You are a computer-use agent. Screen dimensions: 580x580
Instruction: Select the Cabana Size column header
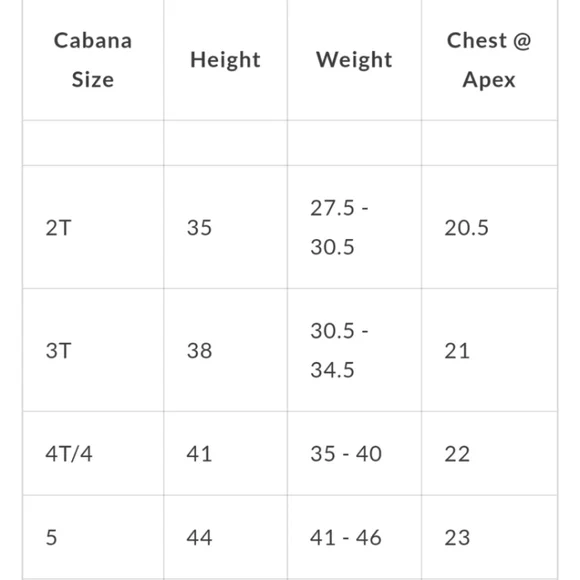coord(93,60)
